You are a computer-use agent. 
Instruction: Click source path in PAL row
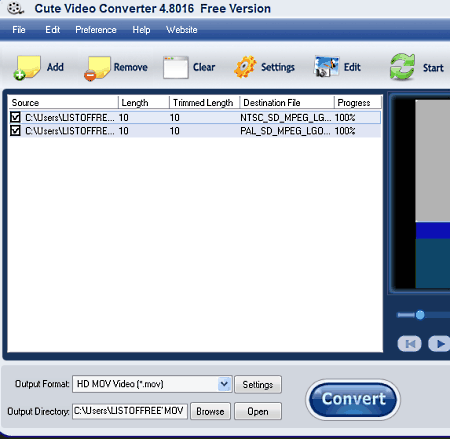coord(70,131)
